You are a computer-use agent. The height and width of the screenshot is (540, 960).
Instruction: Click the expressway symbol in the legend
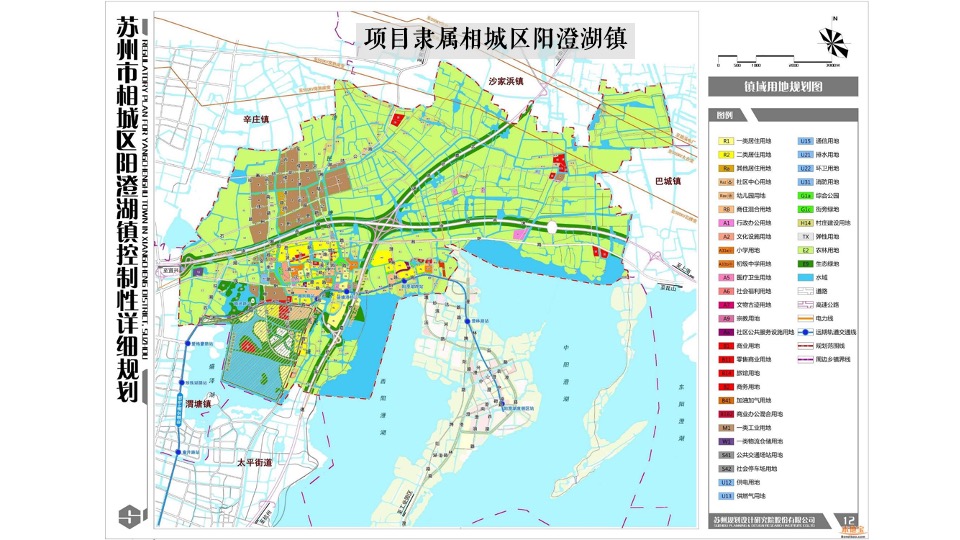coord(807,304)
